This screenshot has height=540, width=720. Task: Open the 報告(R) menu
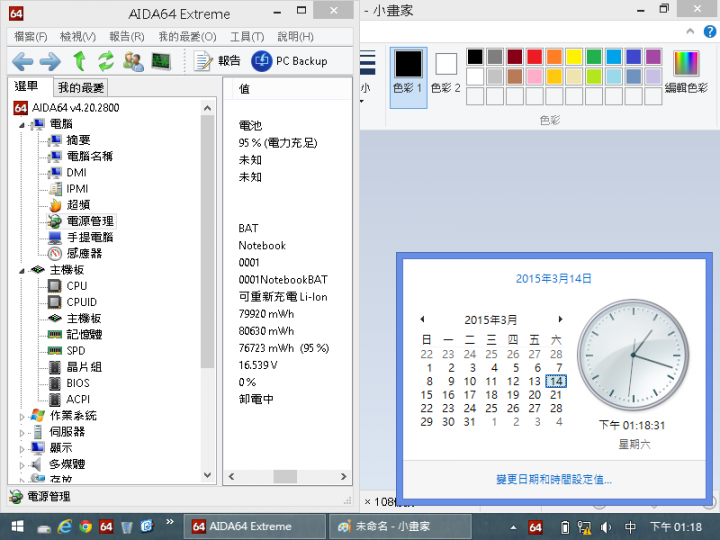click(x=127, y=37)
